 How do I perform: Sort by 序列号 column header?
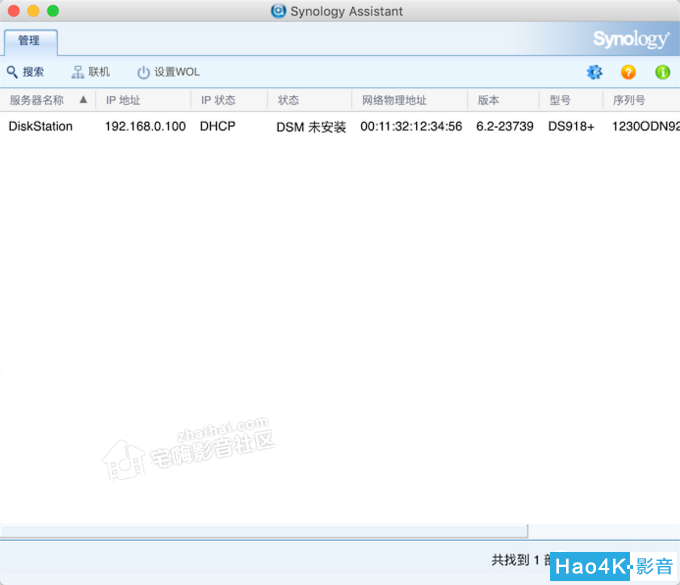[641, 100]
